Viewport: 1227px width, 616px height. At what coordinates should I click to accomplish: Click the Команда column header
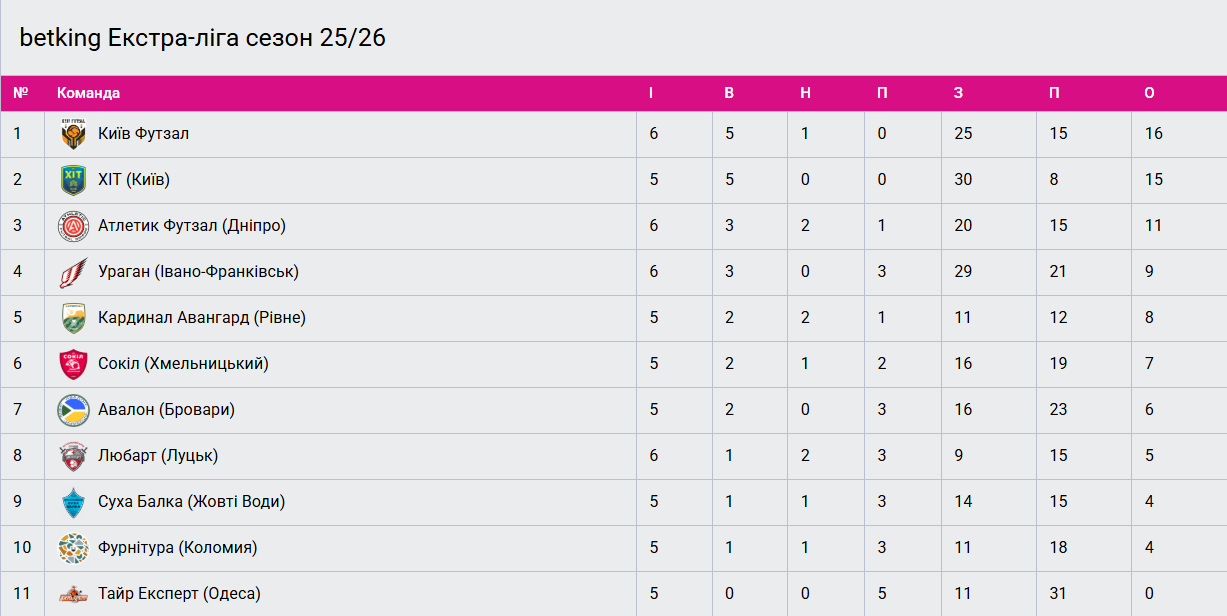(x=88, y=93)
